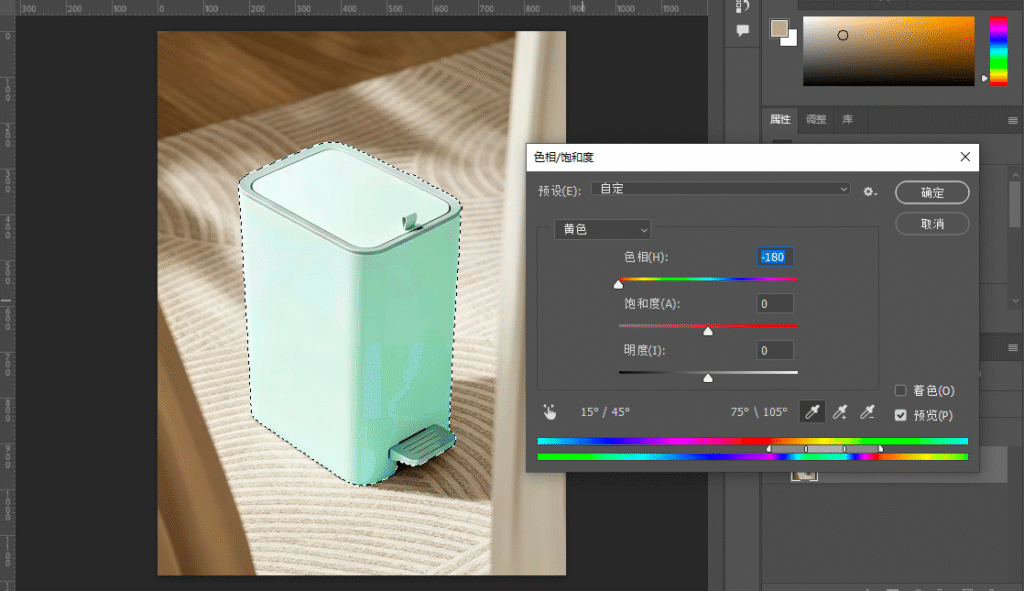Open the 预设 preset dropdown

click(721, 189)
